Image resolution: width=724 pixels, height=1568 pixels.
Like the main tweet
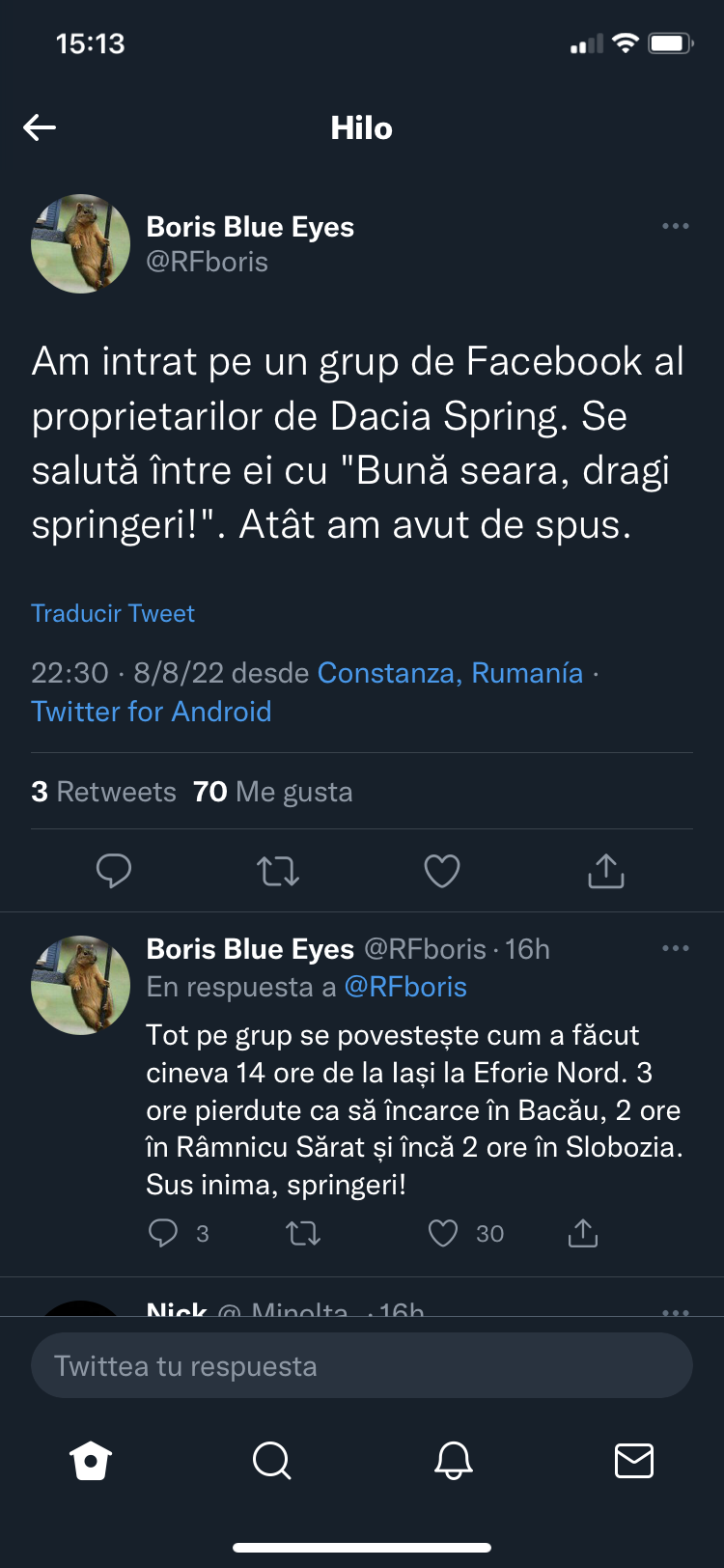coord(442,871)
